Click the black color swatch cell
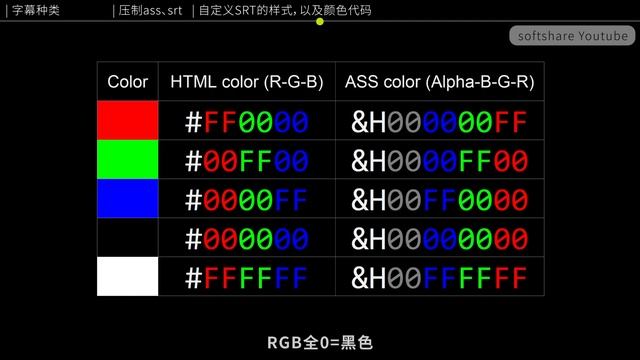The image size is (640, 360). click(128, 237)
